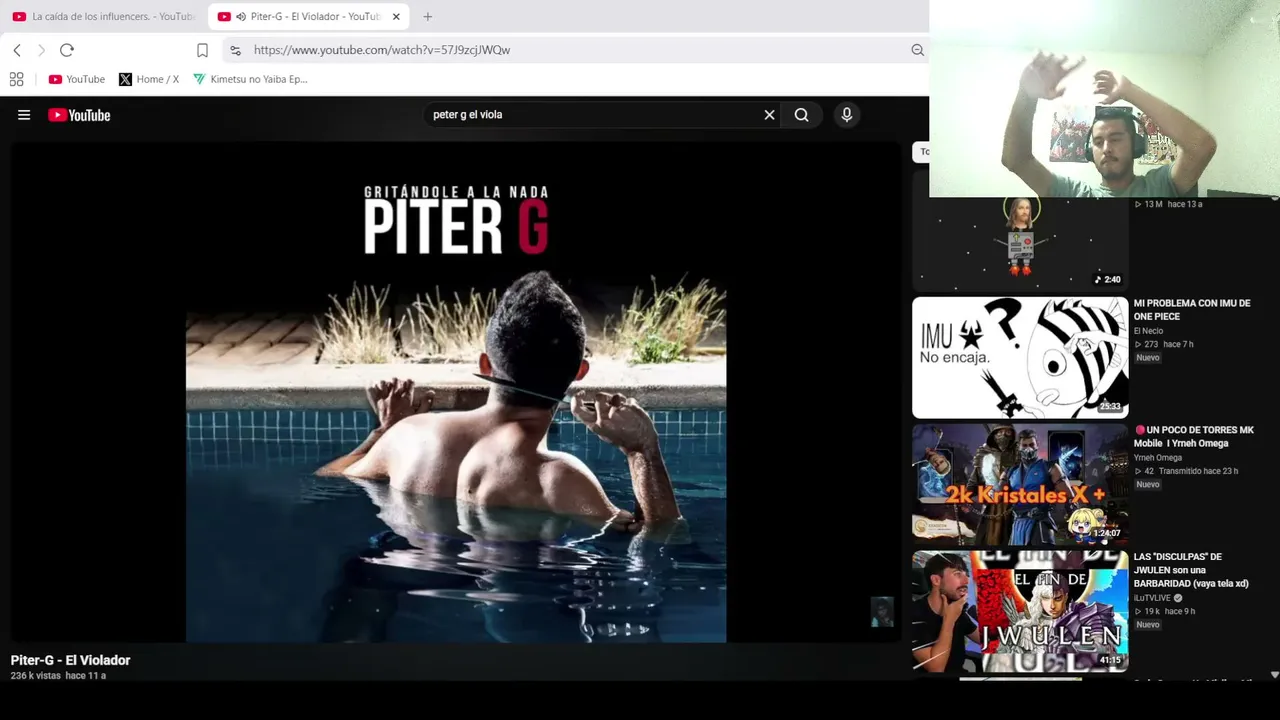Go to YouTube home via the logo
Viewport: 1280px width, 720px height.
point(79,115)
